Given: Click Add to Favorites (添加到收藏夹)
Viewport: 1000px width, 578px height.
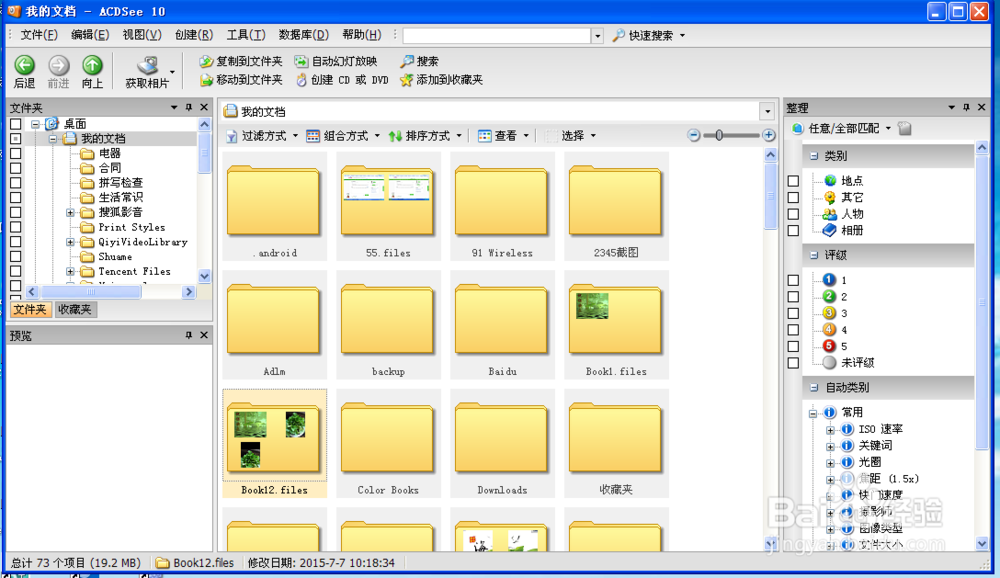Looking at the screenshot, I should (x=441, y=80).
